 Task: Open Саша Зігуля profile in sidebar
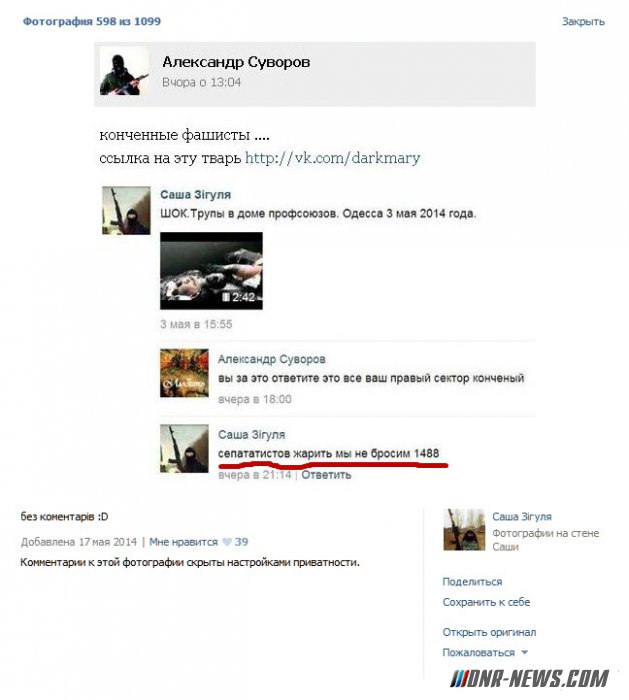(522, 517)
